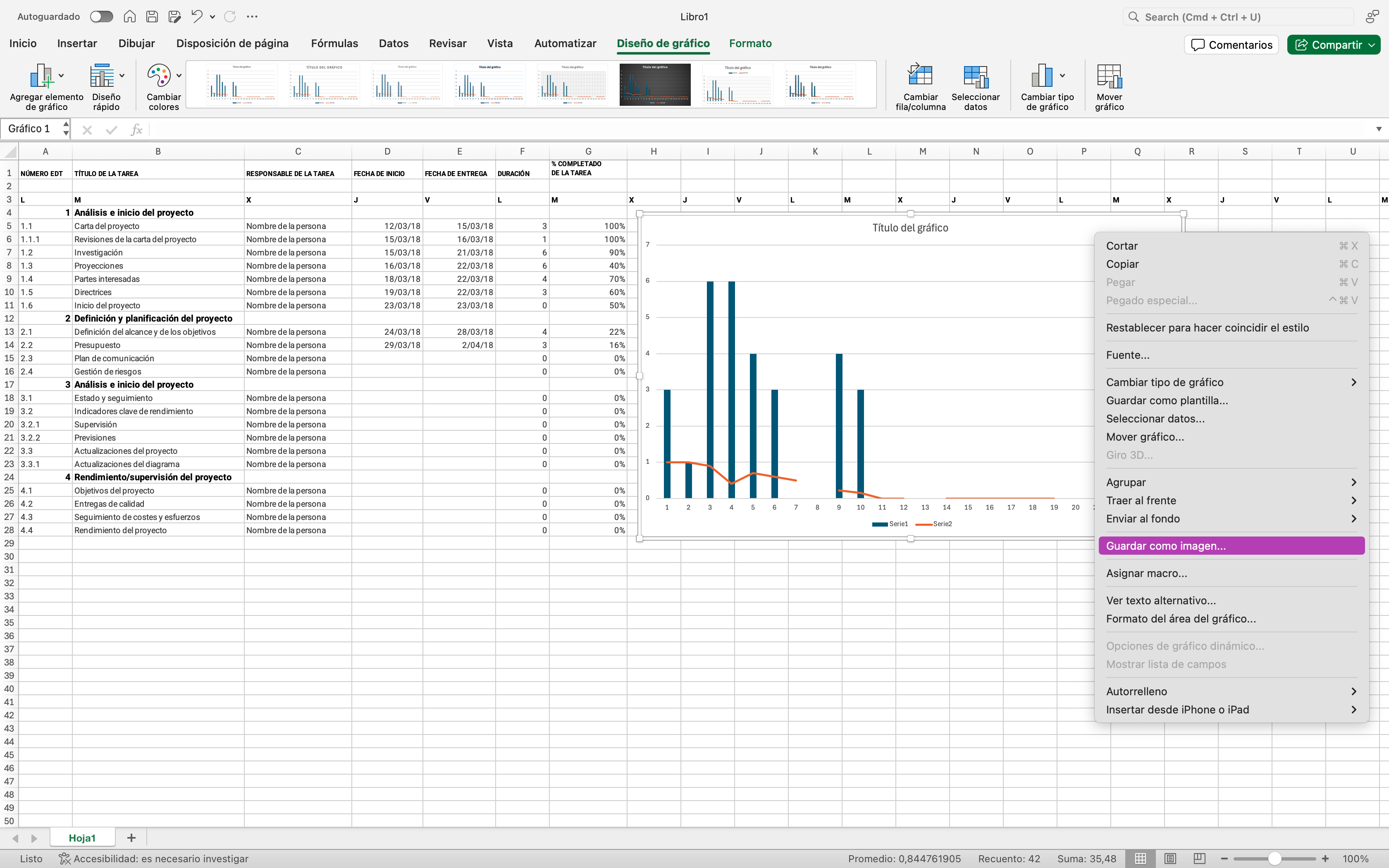Image resolution: width=1389 pixels, height=868 pixels.
Task: Click the Home icon in the title bar
Action: pyautogui.click(x=130, y=17)
